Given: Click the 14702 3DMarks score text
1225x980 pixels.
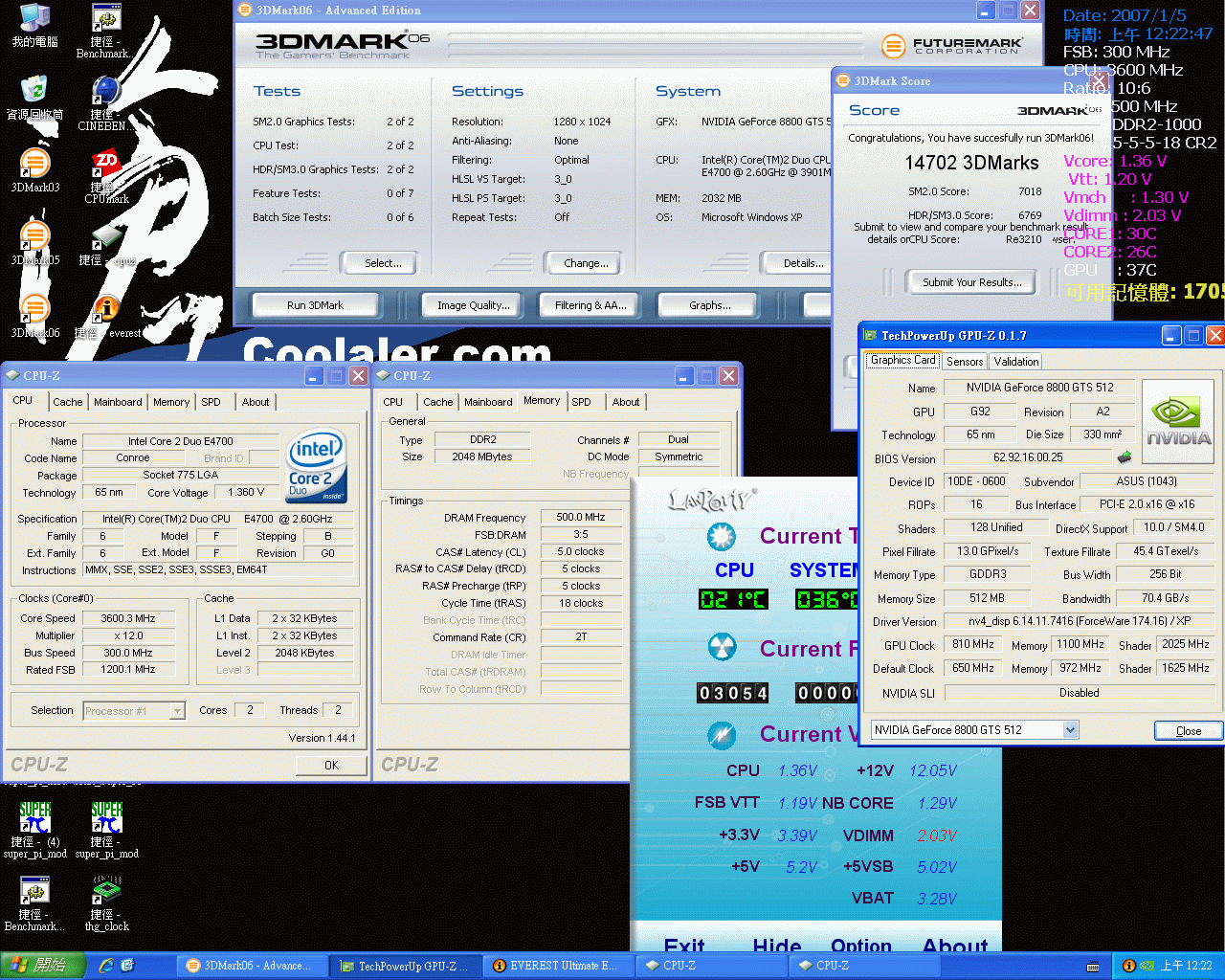Looking at the screenshot, I should (x=971, y=163).
